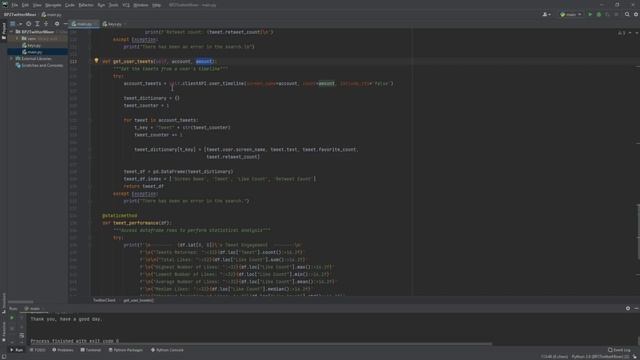Click the green Run button in toolbar
Screen dimensions: 640x360
click(x=590, y=15)
